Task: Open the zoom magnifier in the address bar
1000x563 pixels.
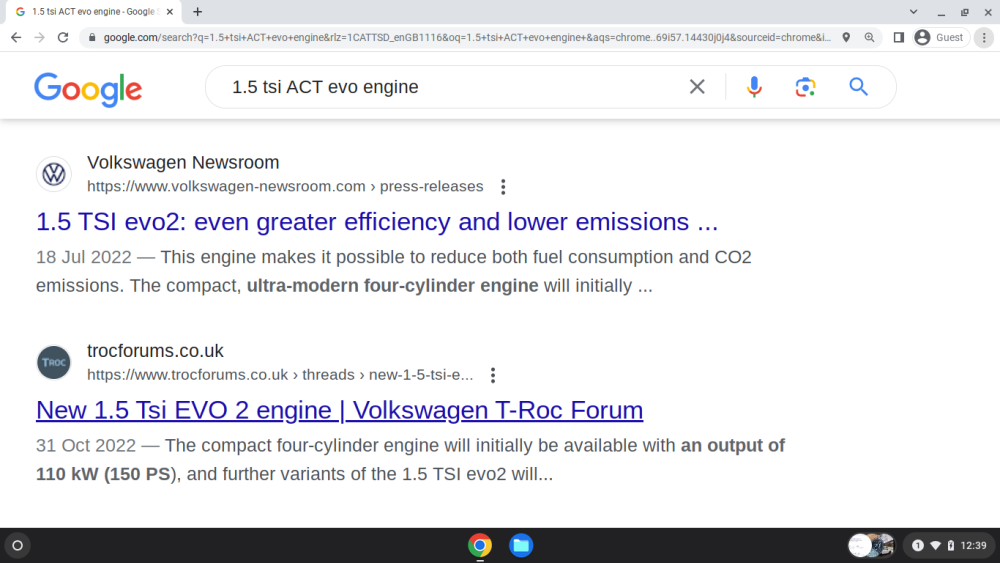Action: click(869, 38)
